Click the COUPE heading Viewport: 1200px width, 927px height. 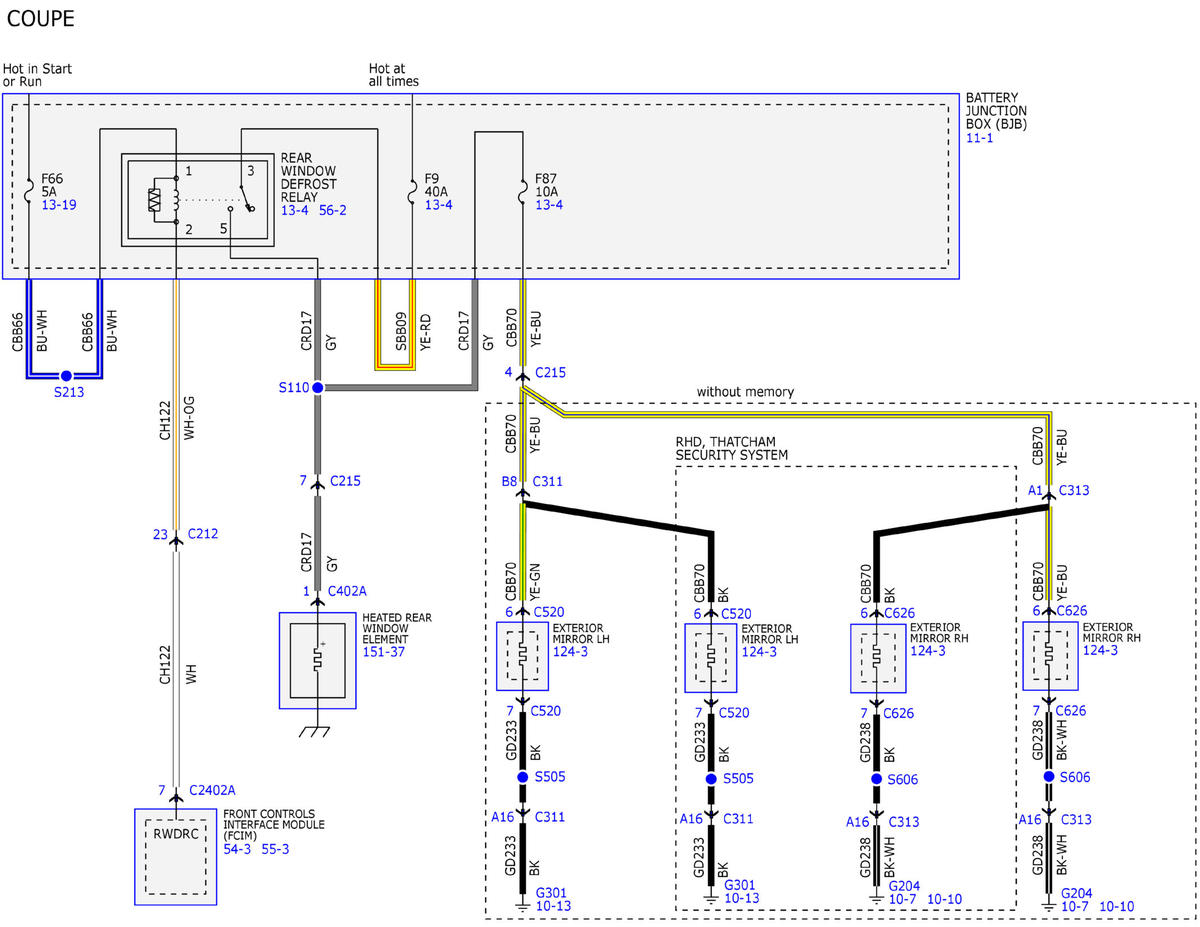point(40,18)
